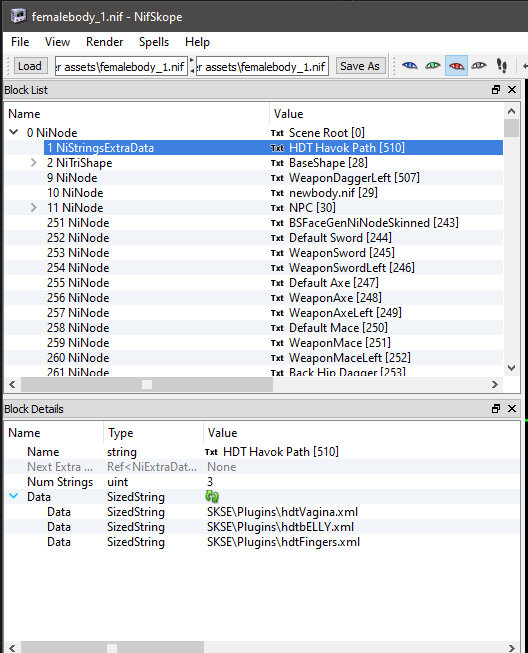Click the Txt icon beside Default Axe
The width and height of the screenshot is (528, 653).
[277, 283]
